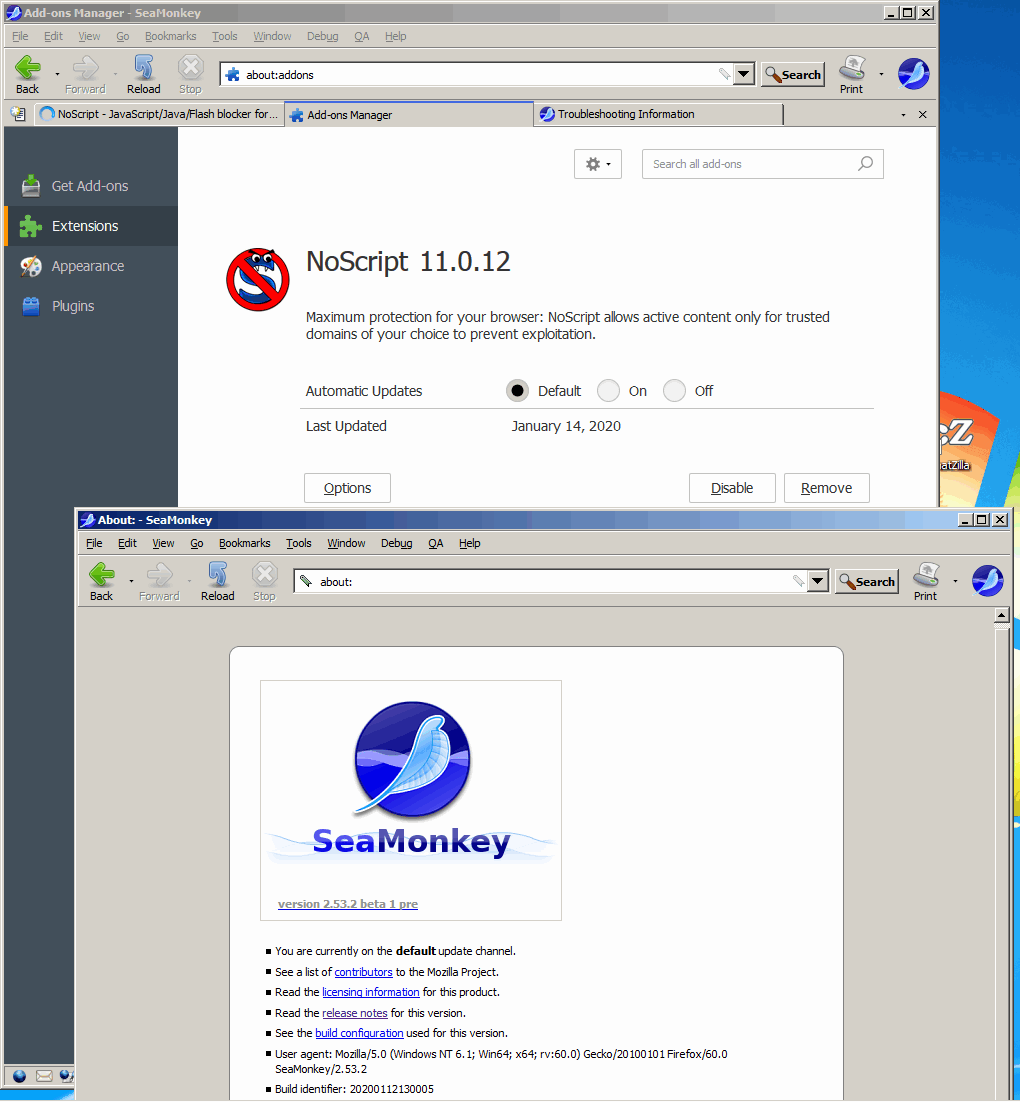Click the new tab icon left of tabs
The height and width of the screenshot is (1102, 1020).
tap(18, 114)
